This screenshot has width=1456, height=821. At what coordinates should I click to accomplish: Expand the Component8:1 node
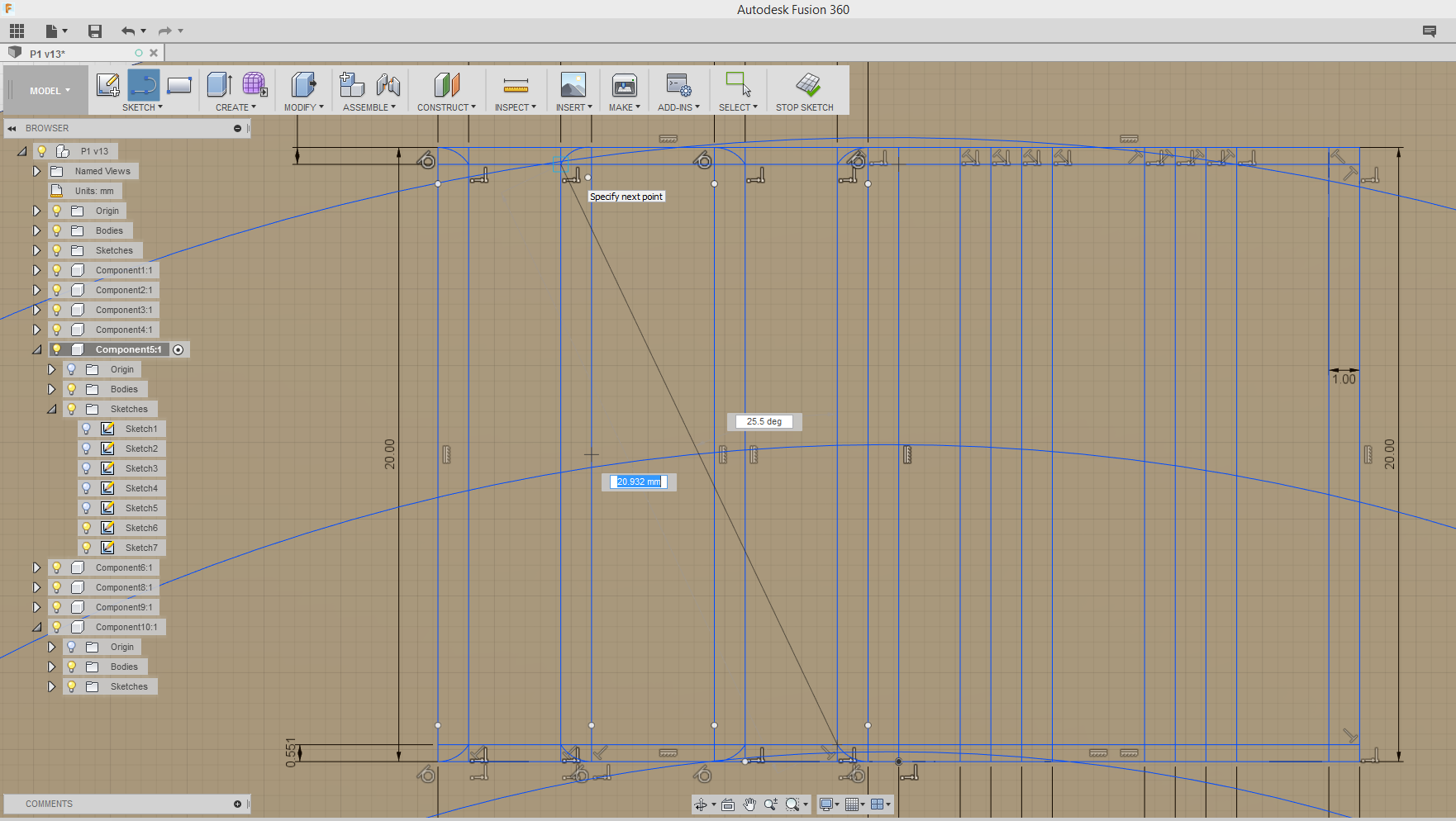pyautogui.click(x=36, y=587)
